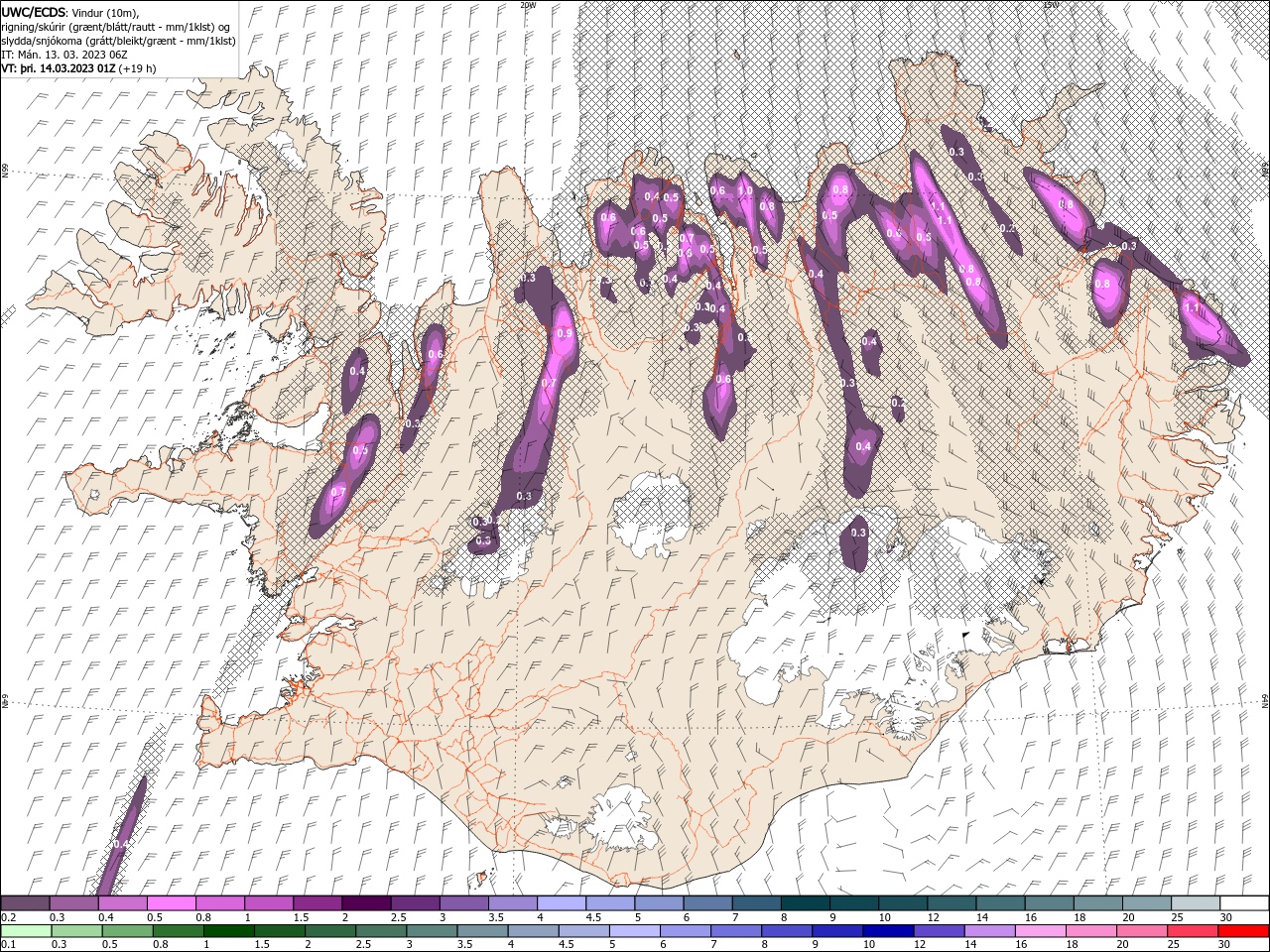Click the "slydda/snjókoma" line in the map caption

pos(119,41)
